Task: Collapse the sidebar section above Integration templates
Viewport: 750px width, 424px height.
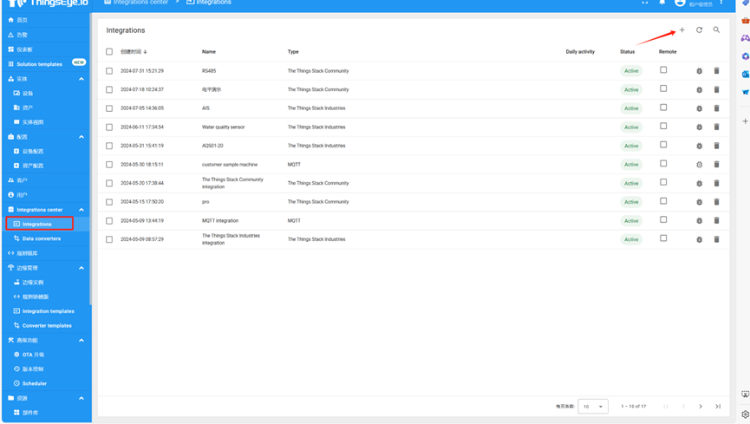Action: [81, 268]
